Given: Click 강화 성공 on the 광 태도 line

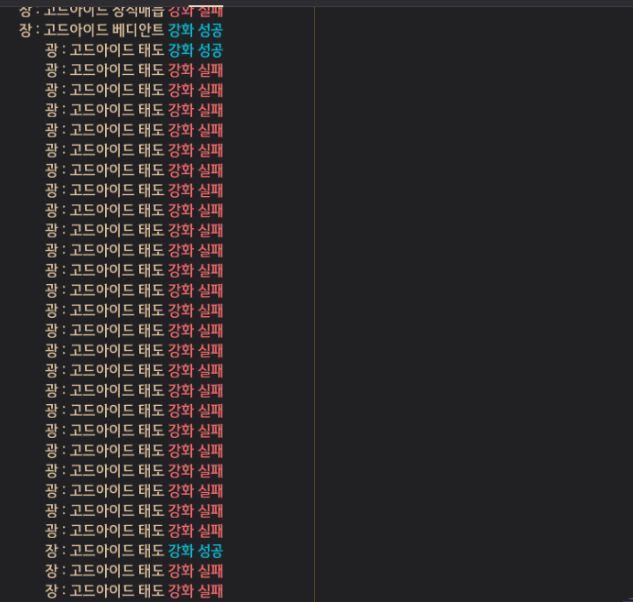Looking at the screenshot, I should click(195, 50).
